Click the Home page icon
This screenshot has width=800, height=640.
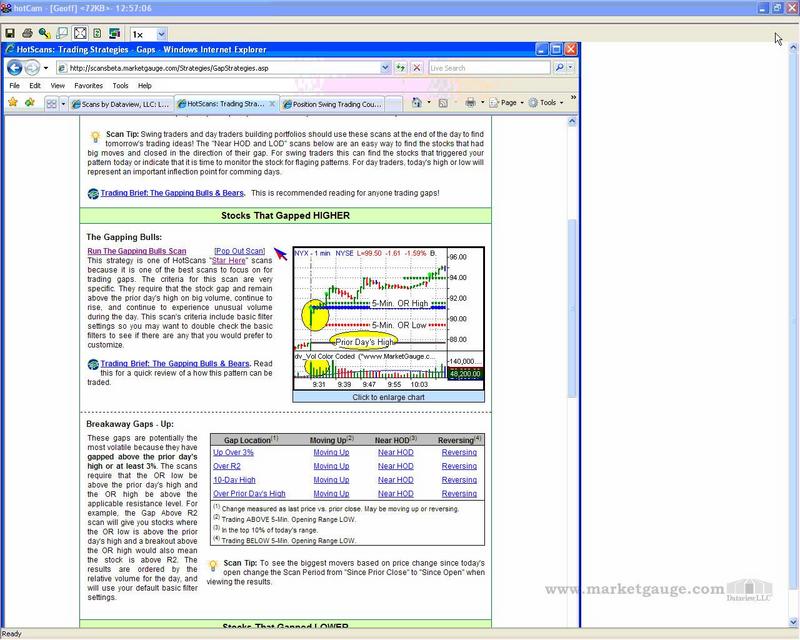click(417, 103)
